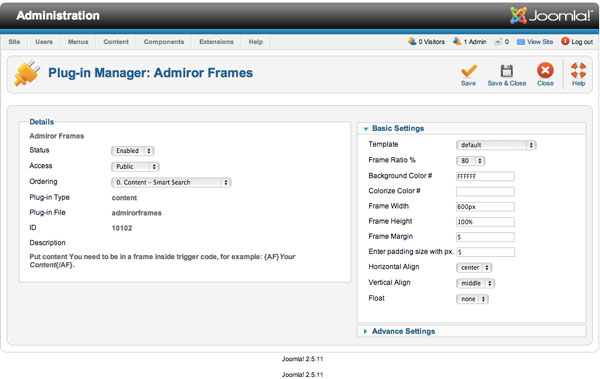Click the red Close icon

[x=545, y=70]
